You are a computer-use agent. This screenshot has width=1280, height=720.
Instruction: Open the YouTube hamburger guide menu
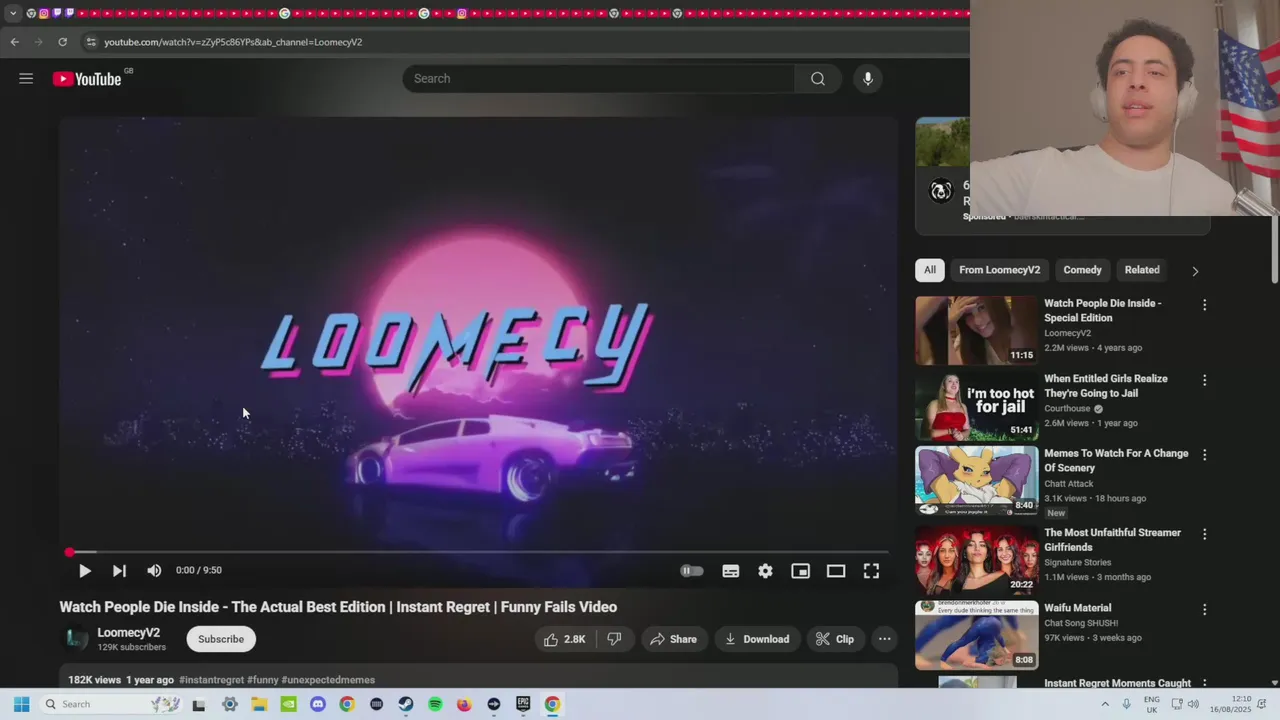[x=26, y=78]
